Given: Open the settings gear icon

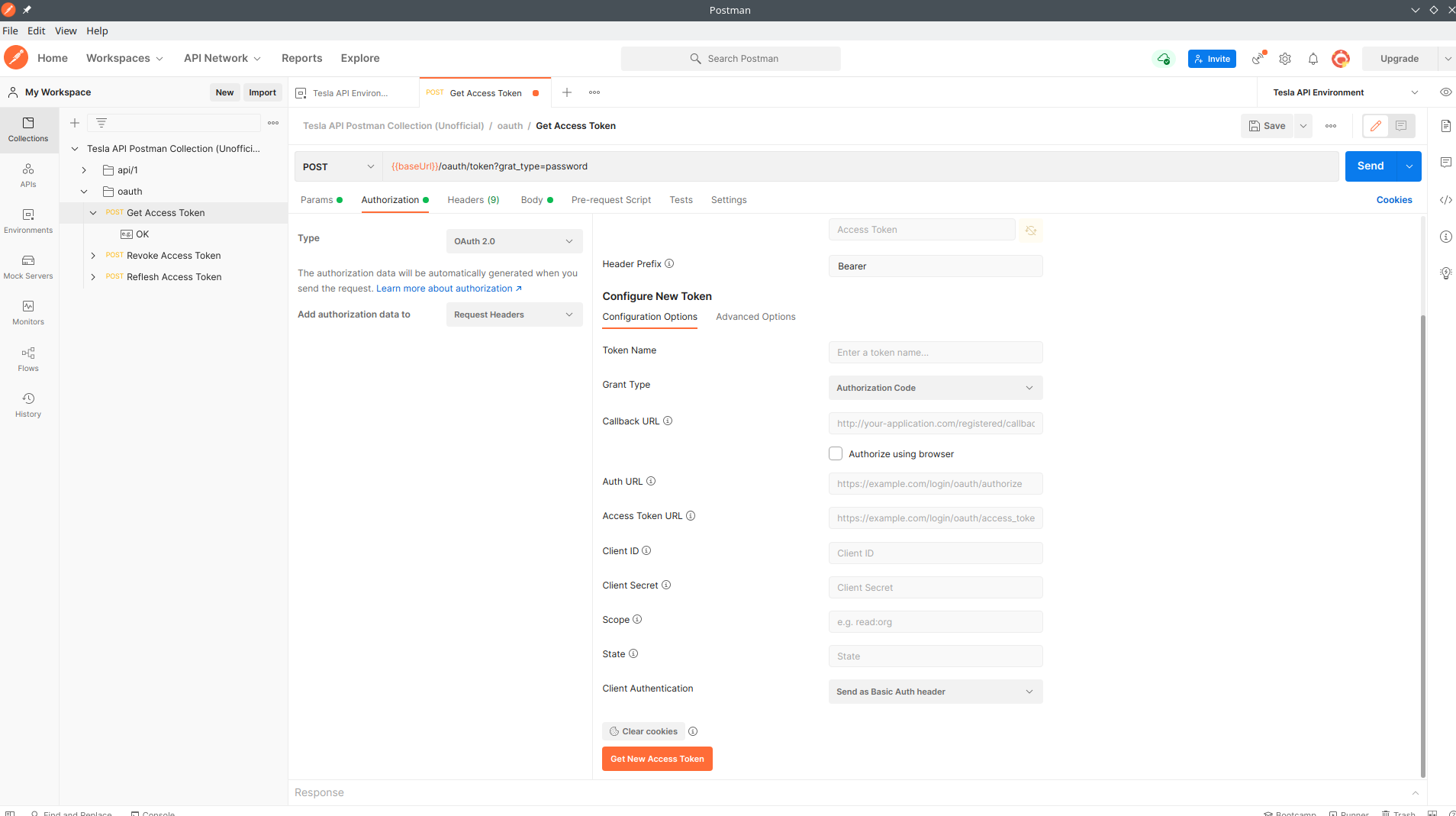Looking at the screenshot, I should 1285,59.
